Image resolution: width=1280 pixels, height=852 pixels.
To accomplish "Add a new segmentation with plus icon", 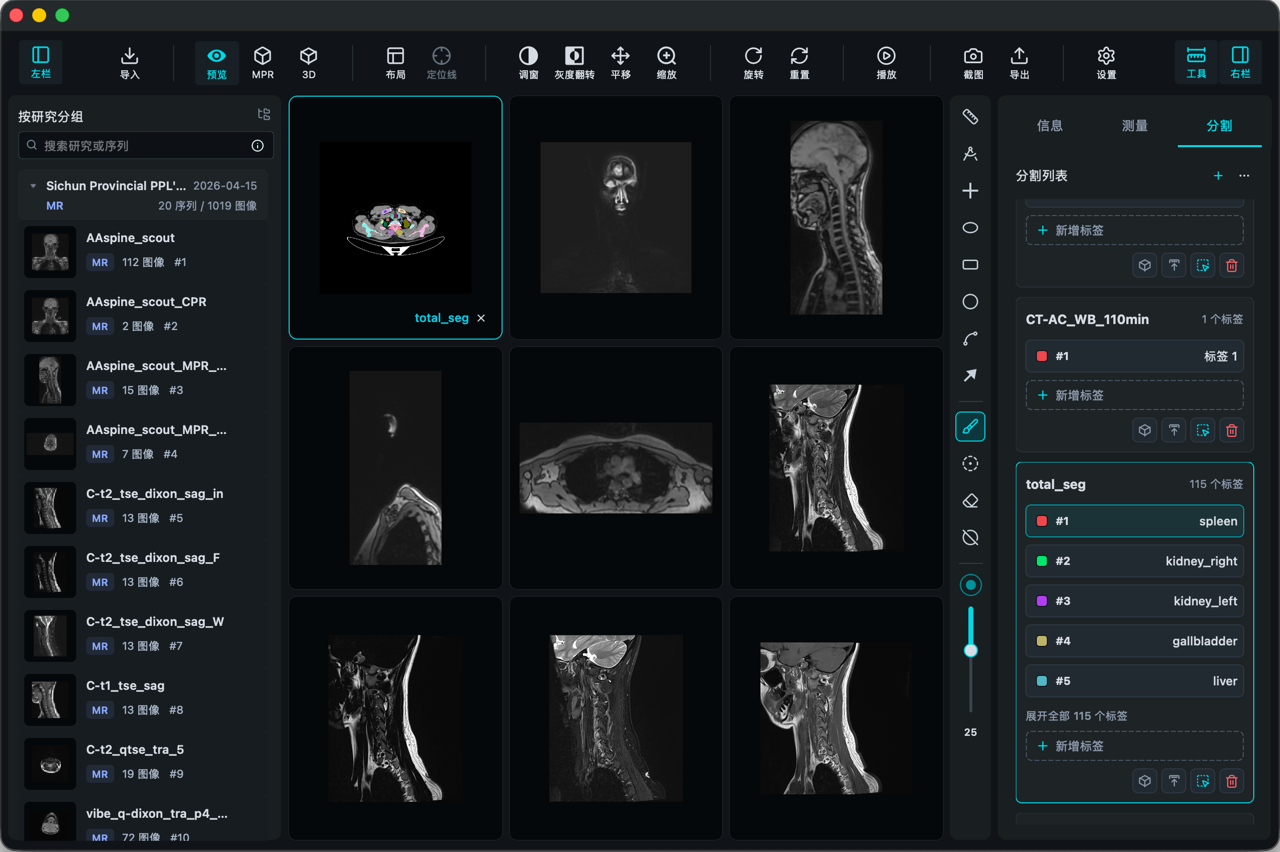I will point(1218,176).
